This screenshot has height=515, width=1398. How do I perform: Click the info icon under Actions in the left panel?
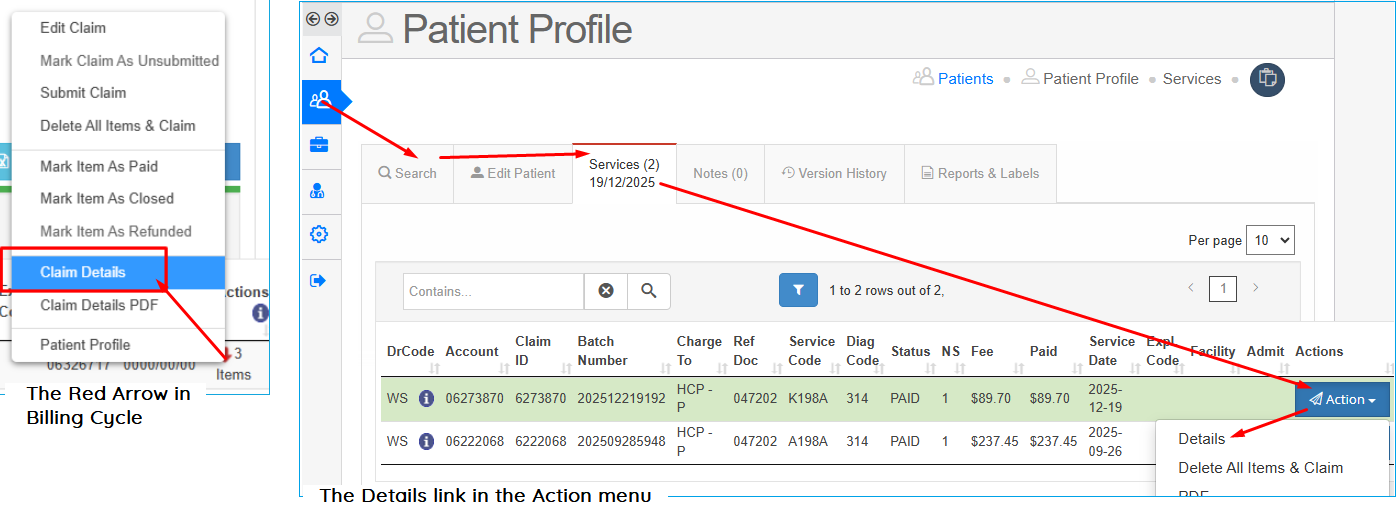point(260,313)
